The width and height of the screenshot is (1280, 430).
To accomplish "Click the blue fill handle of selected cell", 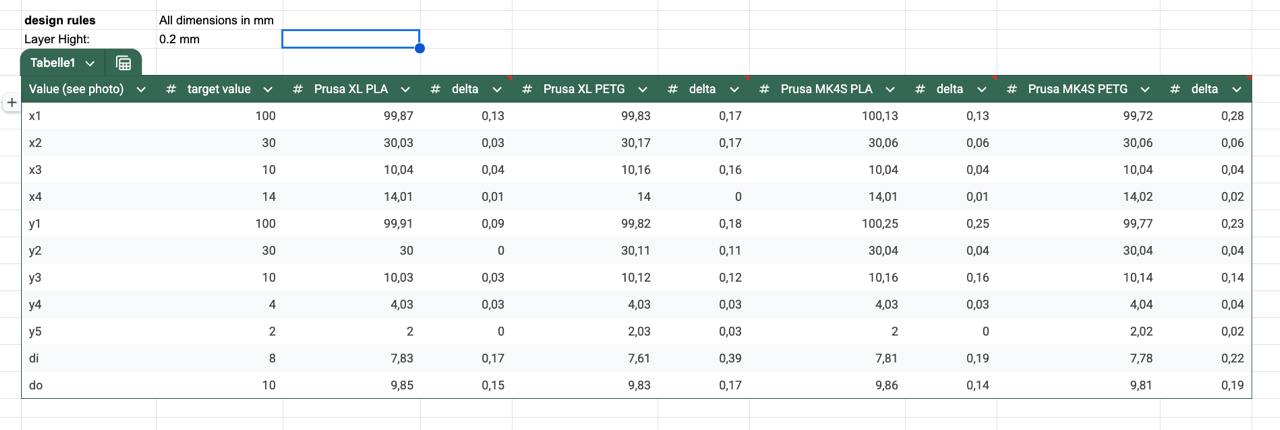I will pyautogui.click(x=420, y=48).
